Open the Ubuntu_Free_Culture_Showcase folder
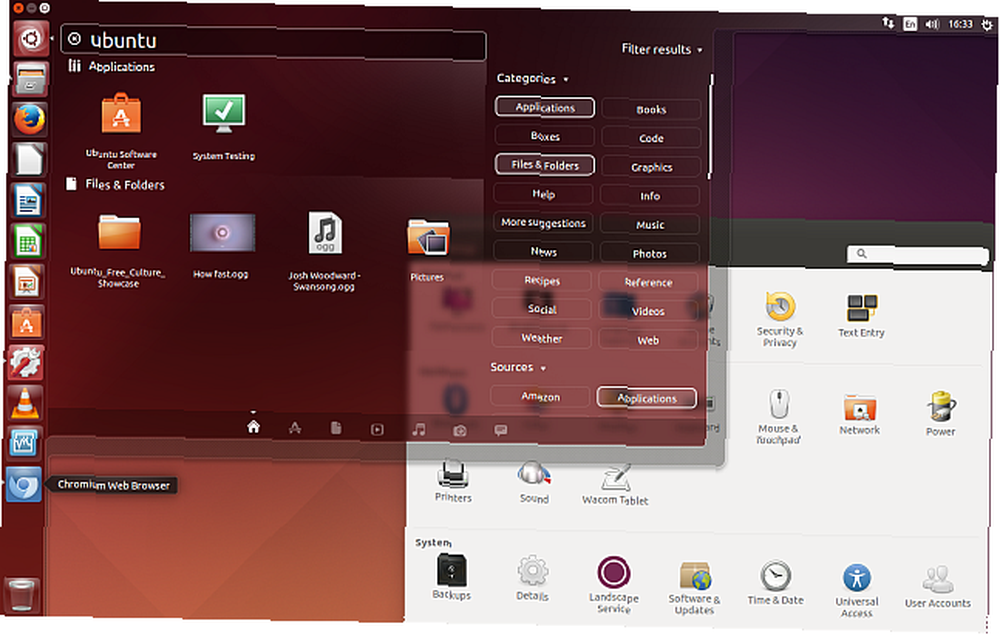 coord(119,250)
